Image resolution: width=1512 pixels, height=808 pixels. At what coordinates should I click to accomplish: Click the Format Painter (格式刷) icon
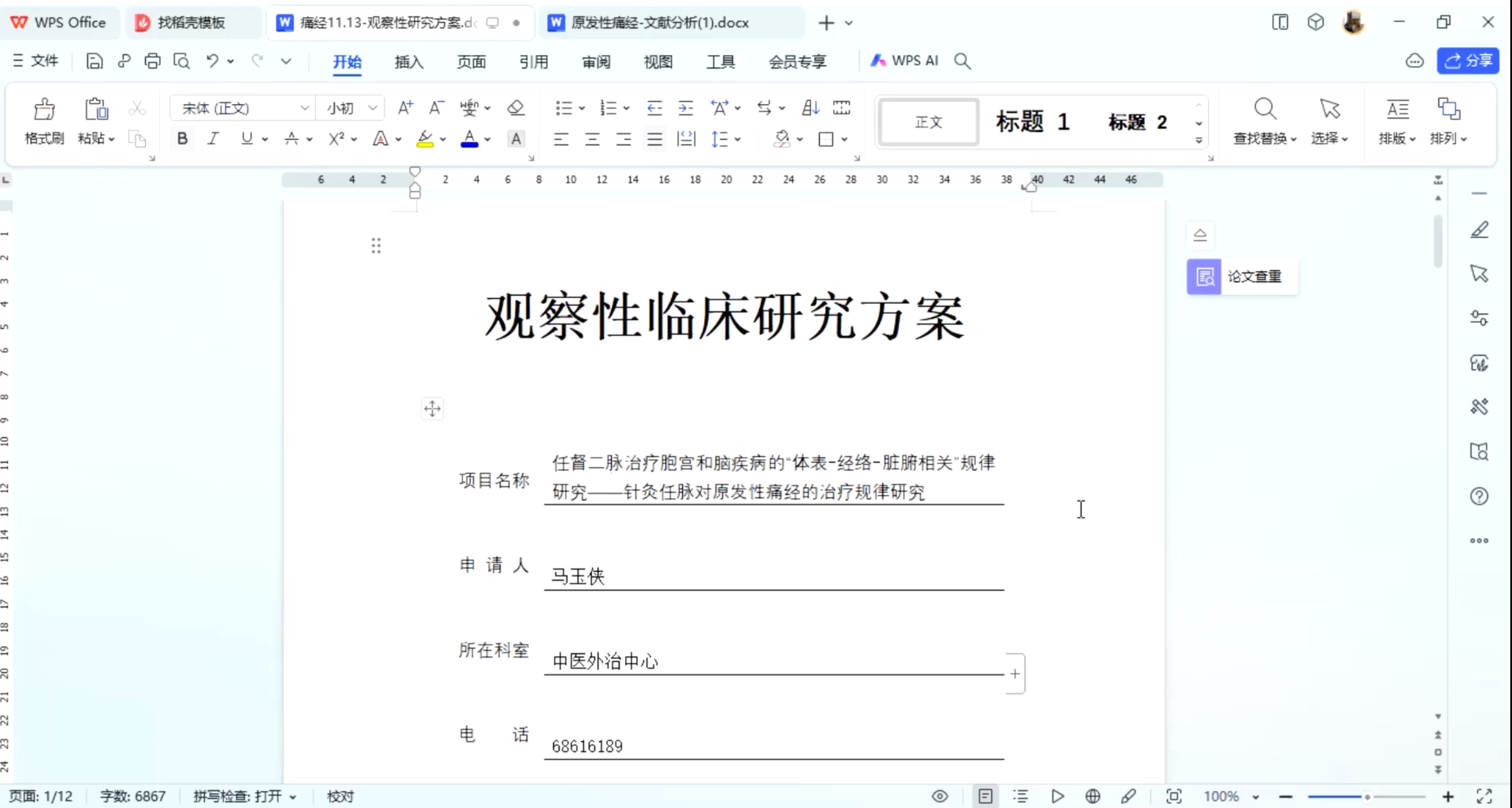(44, 110)
